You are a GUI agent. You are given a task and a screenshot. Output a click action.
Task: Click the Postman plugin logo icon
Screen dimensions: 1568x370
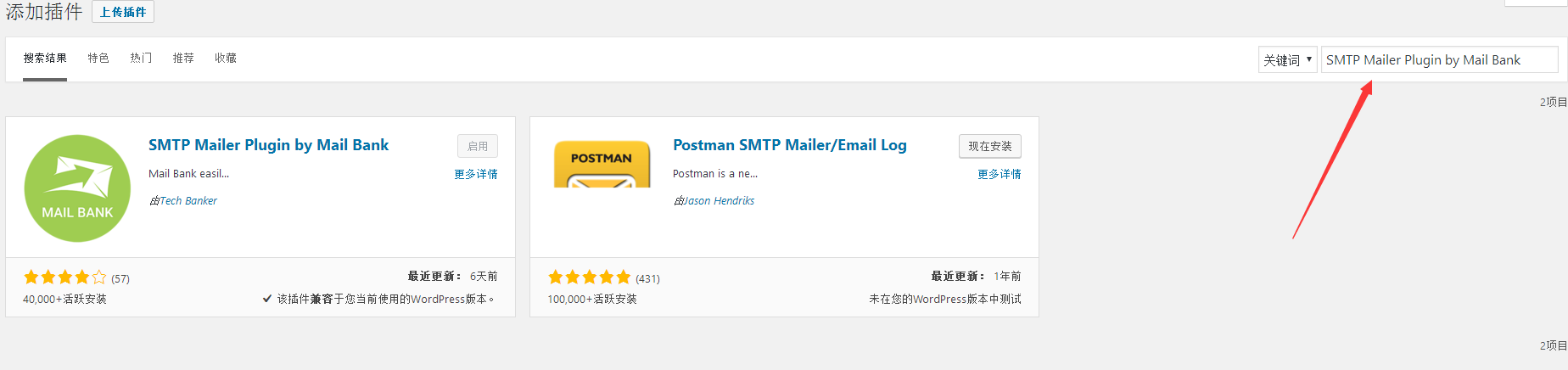click(602, 165)
